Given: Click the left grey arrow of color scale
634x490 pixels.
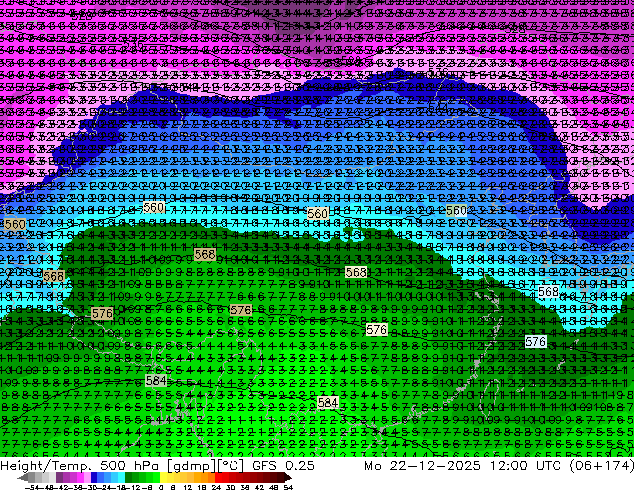Looking at the screenshot, I should click(23, 477).
